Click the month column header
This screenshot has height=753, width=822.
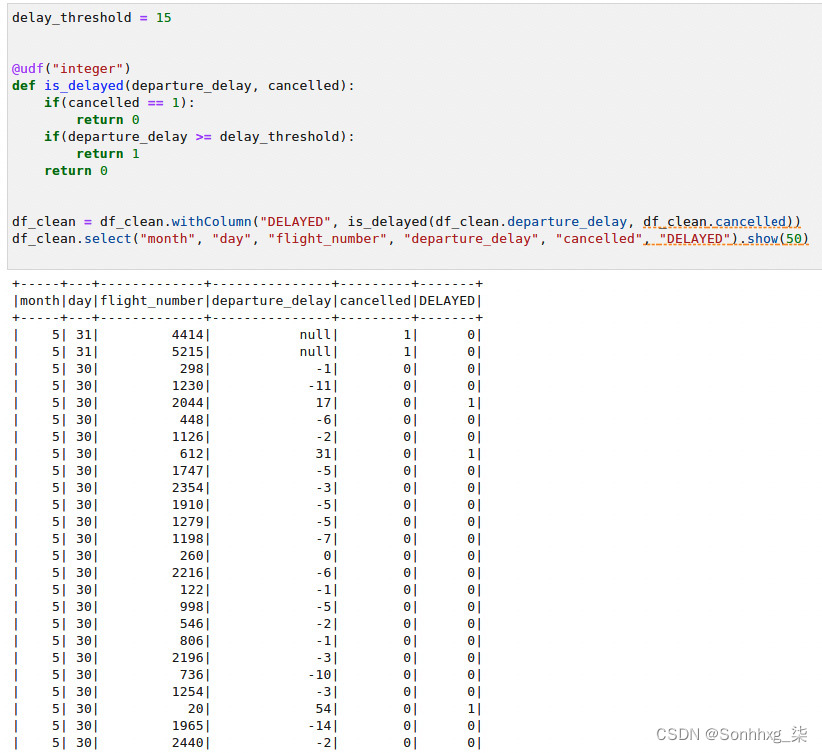point(40,301)
